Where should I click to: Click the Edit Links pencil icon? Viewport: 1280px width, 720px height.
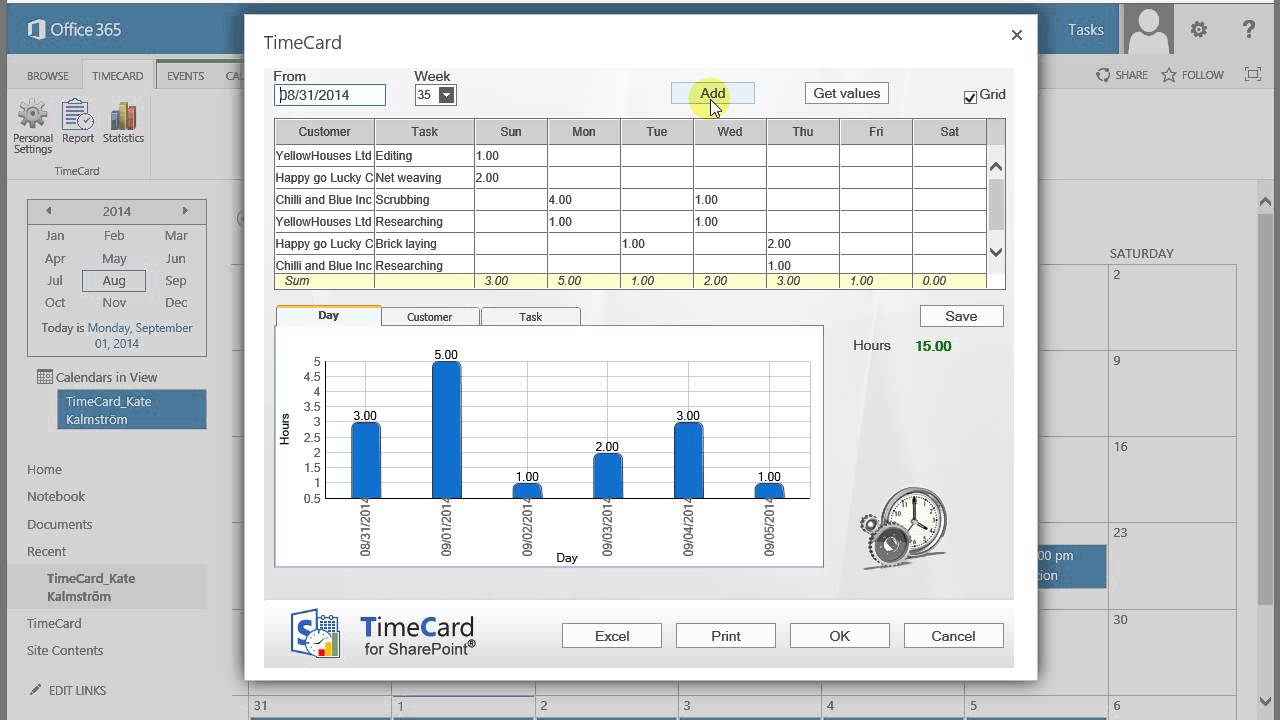click(x=36, y=690)
